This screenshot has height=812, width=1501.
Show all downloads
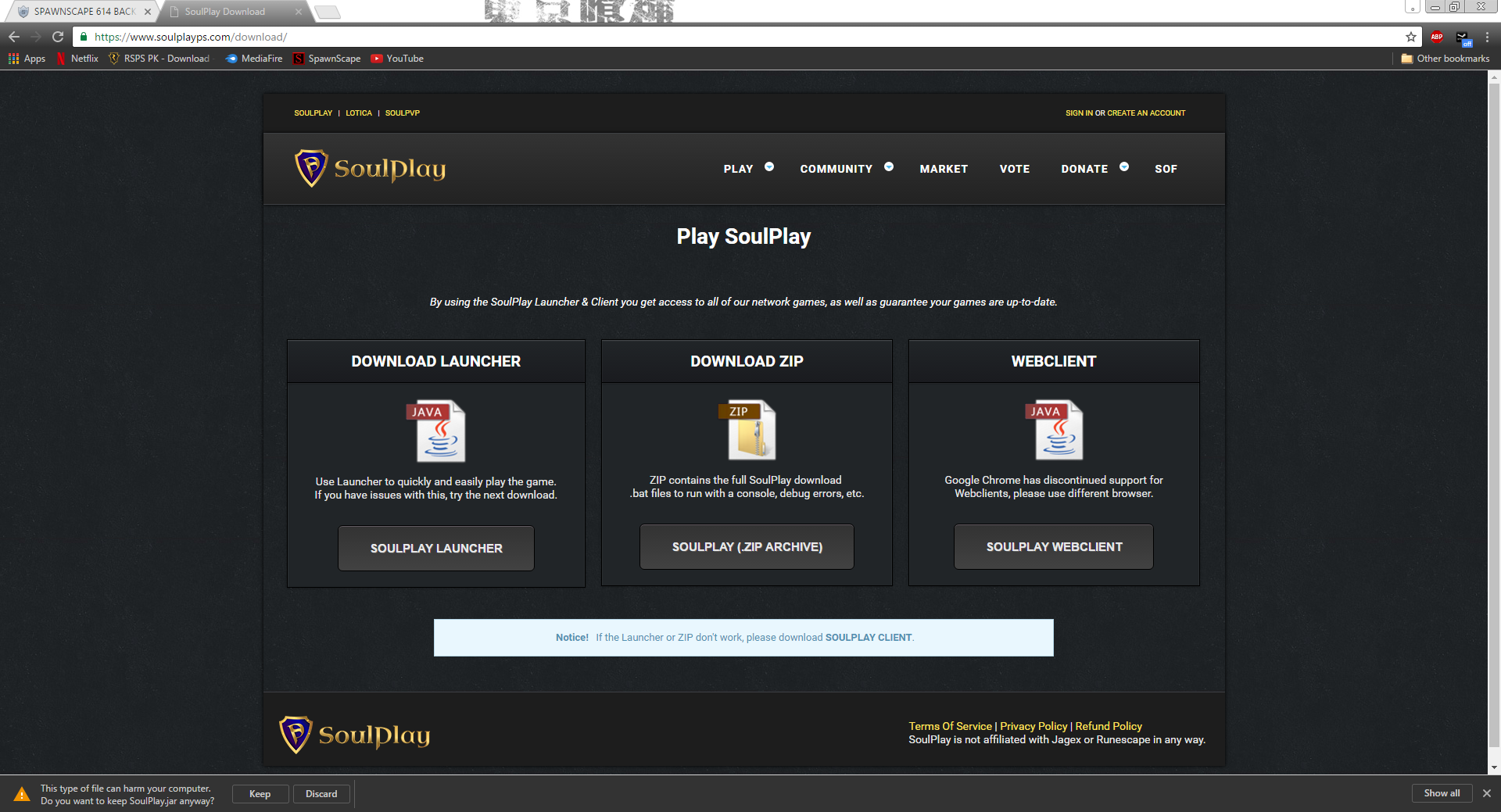tap(1442, 793)
